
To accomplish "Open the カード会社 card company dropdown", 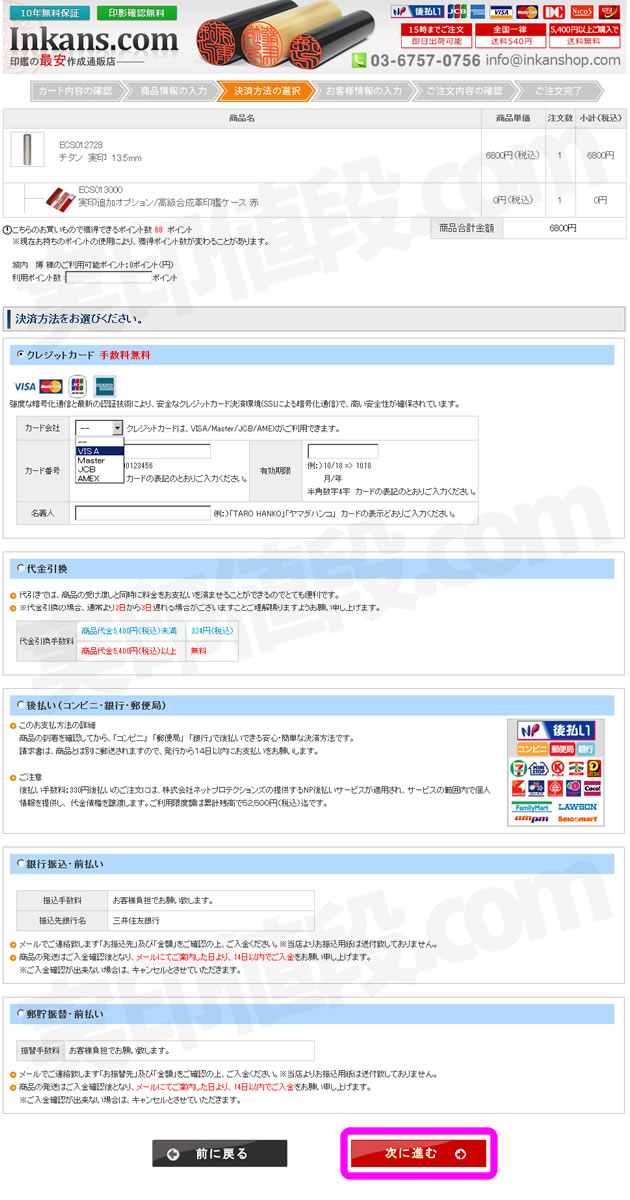I will (99, 428).
